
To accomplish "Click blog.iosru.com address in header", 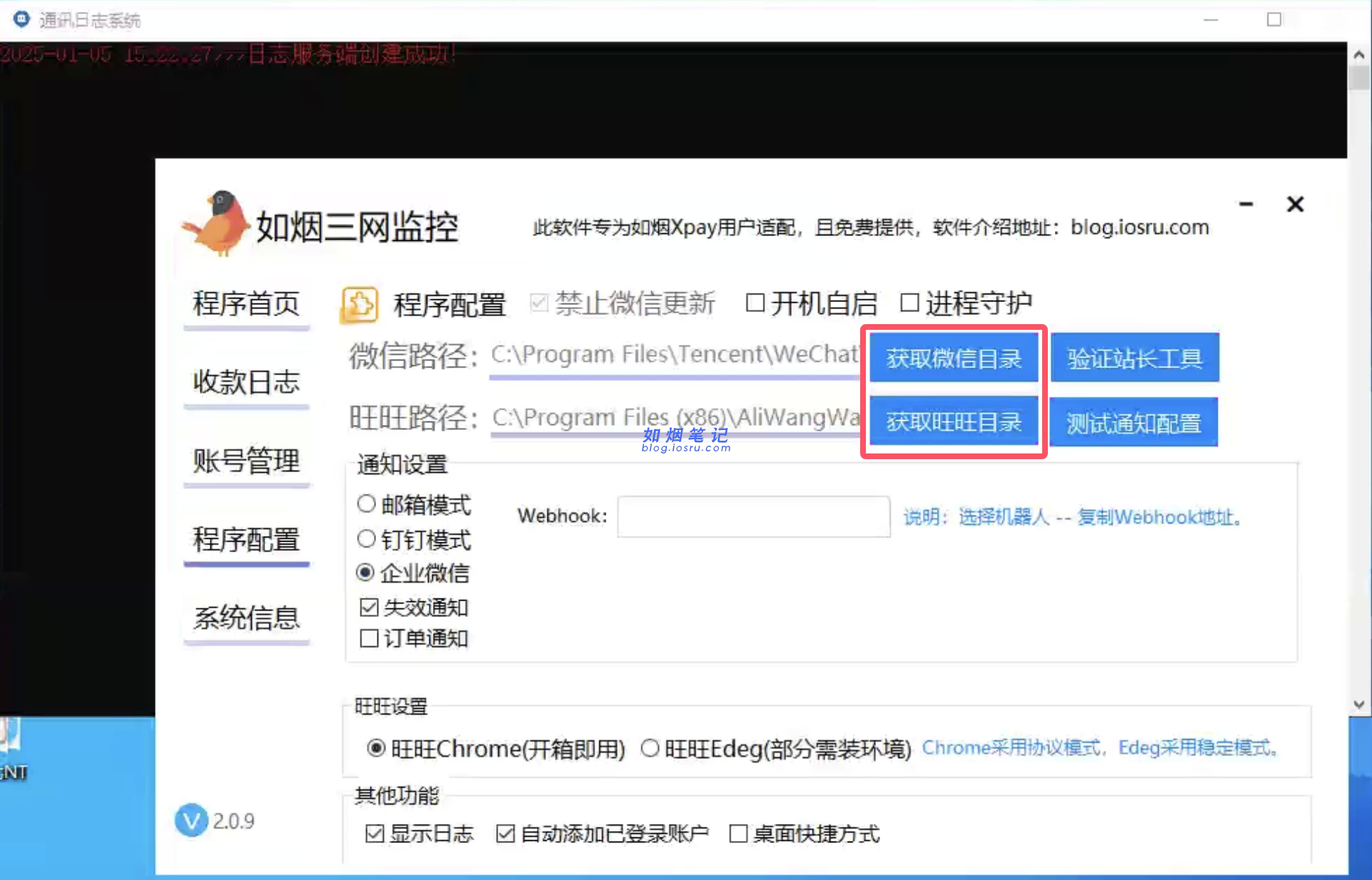I will pos(1140,227).
